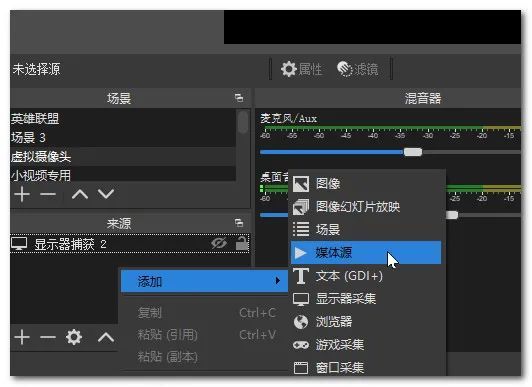Pop out the 来源 dock panel
The width and height of the screenshot is (532, 387).
tap(239, 223)
